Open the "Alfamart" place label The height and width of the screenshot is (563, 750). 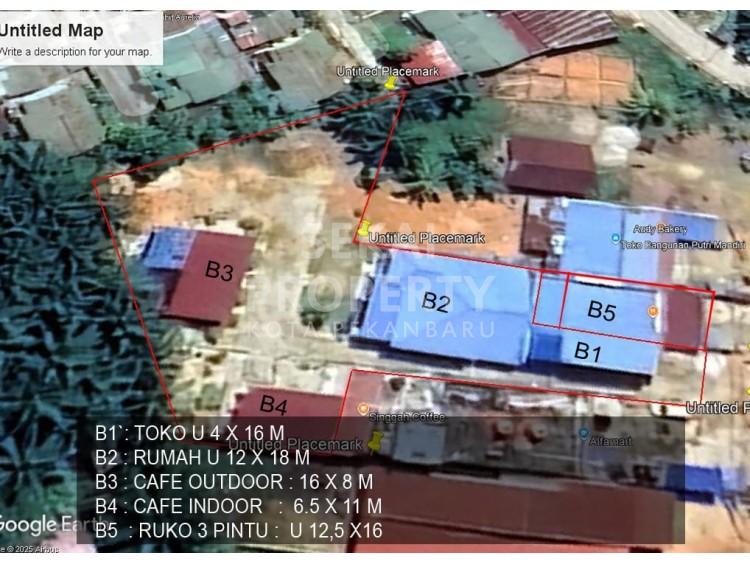pos(610,442)
